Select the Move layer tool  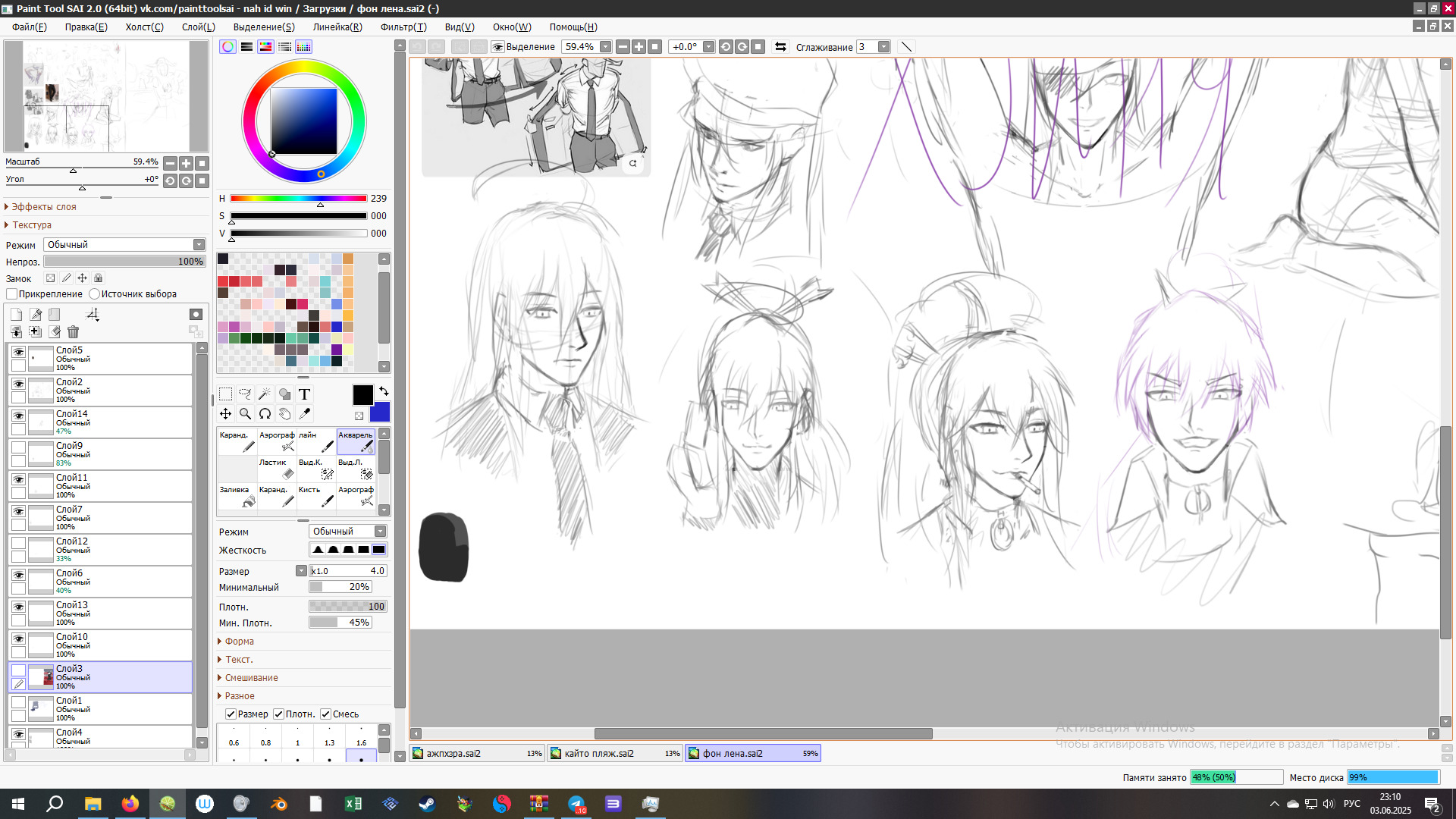click(225, 414)
